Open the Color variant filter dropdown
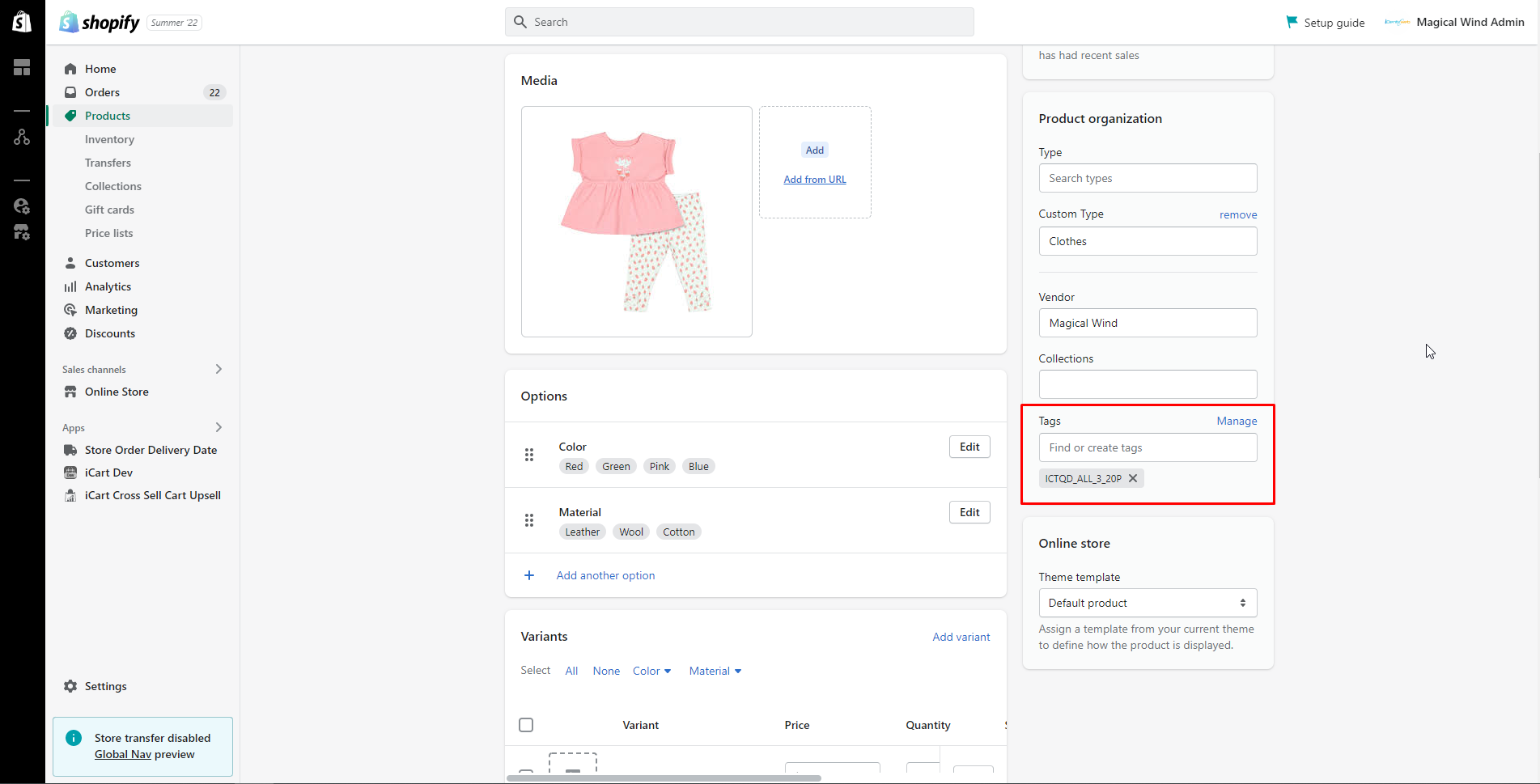 coord(652,671)
